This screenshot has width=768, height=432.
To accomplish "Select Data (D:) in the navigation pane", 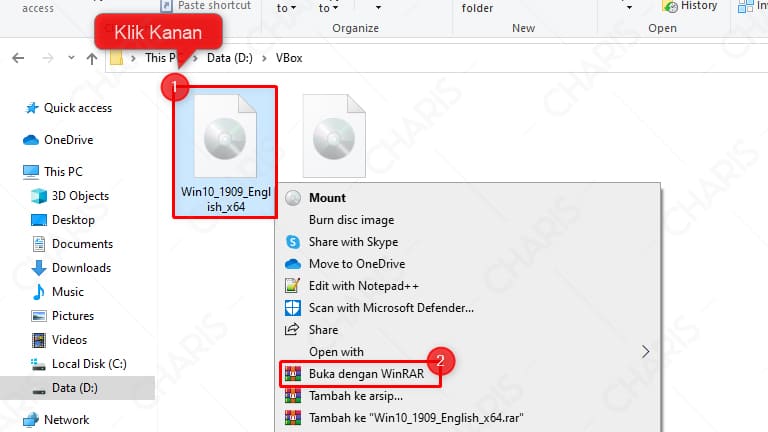I will point(74,388).
